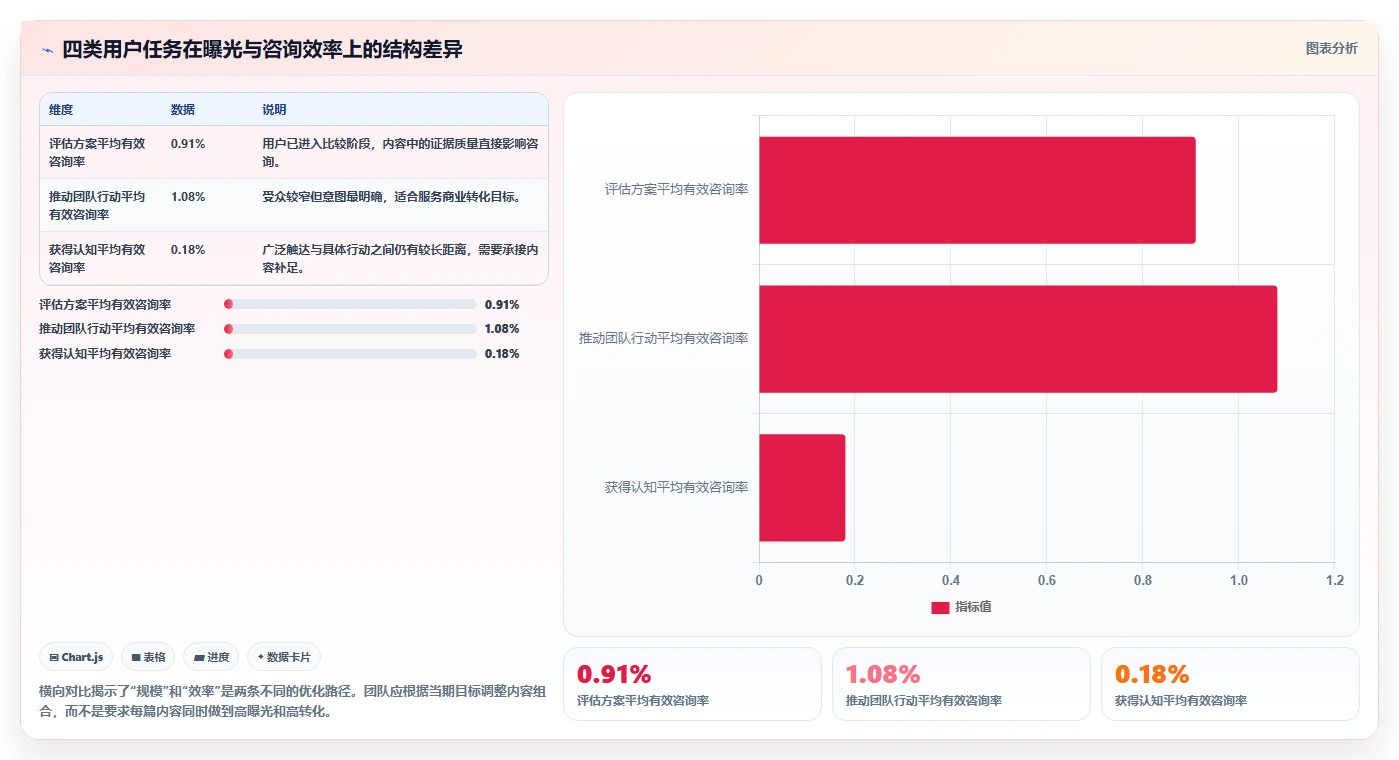This screenshot has width=1399, height=760.
Task: Click the 获得认知平均有效咨询率 chart axis label
Action: click(676, 487)
